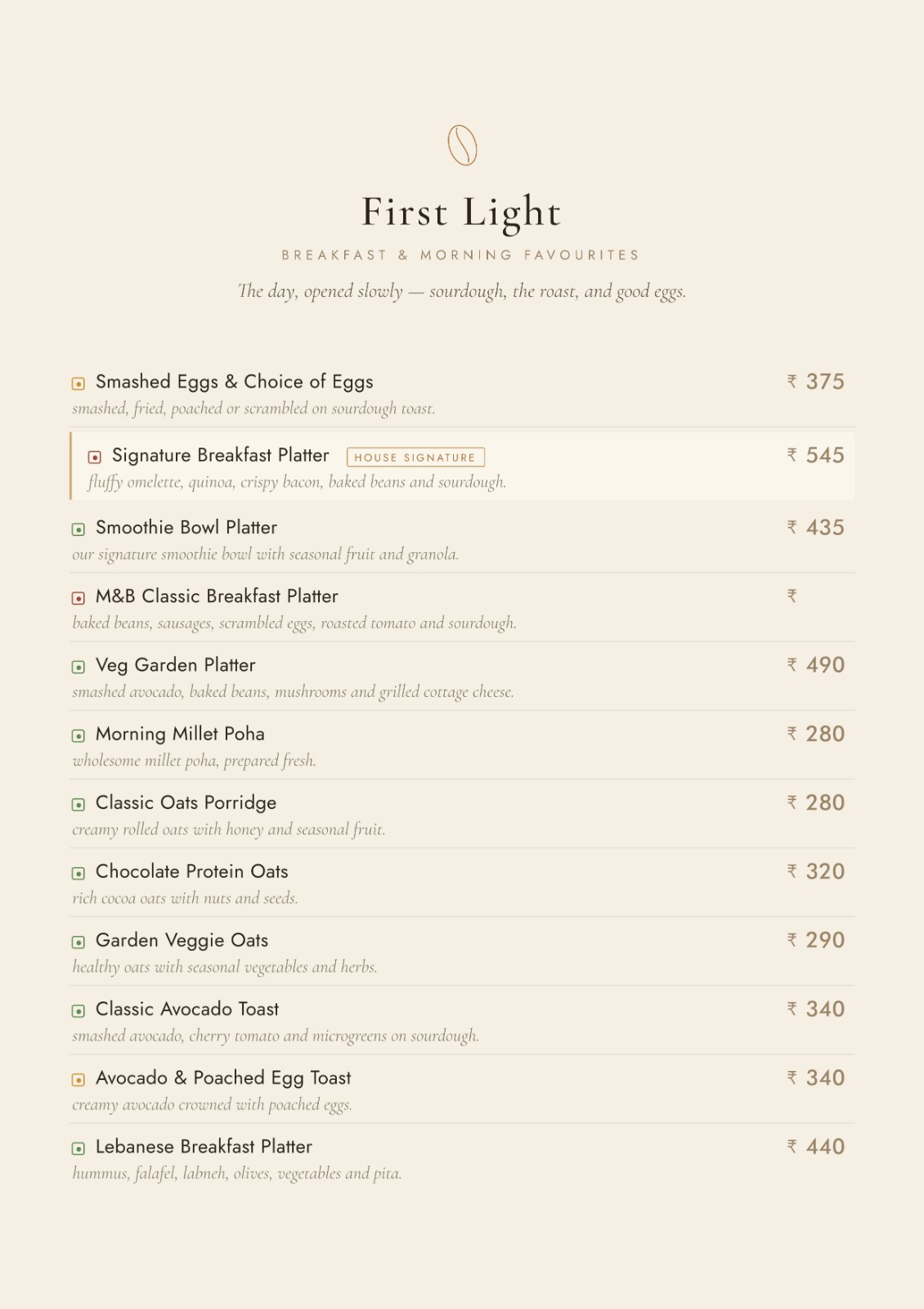Click veg marker beside Lebanese Breakfast Platter
Screen dimensions: 924x1309
(x=78, y=1149)
